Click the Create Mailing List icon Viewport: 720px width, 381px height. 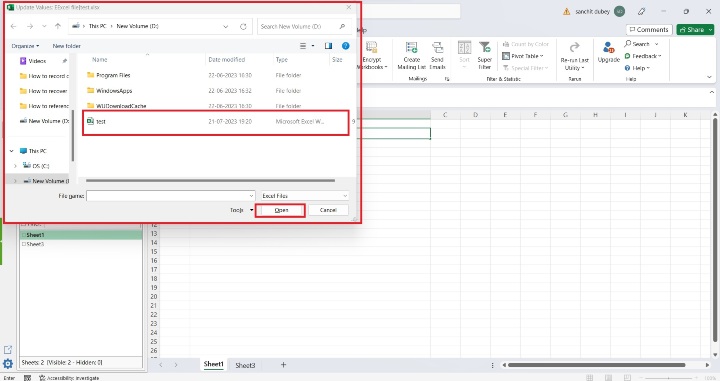pos(411,48)
